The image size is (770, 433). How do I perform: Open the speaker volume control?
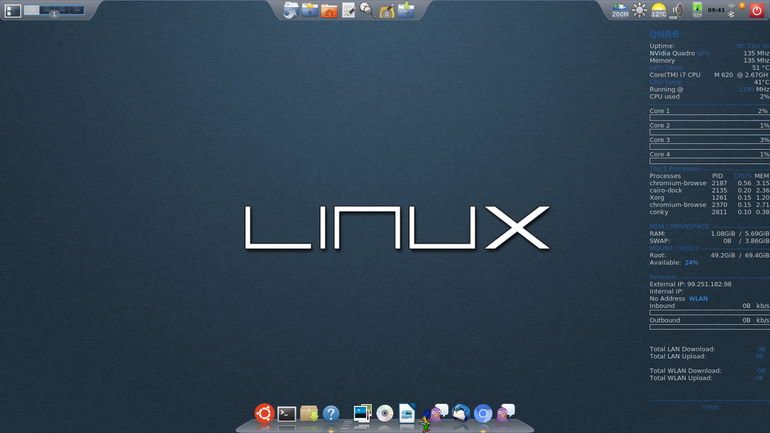(x=678, y=10)
